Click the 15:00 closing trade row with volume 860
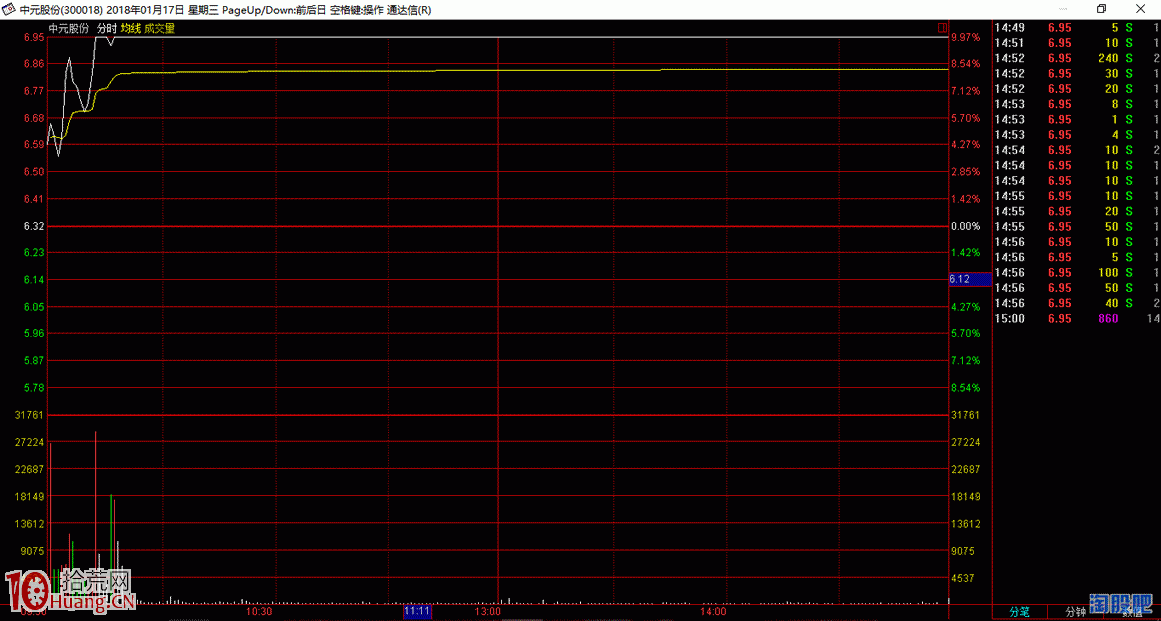Screen dimensions: 1161x621 click(x=1077, y=318)
